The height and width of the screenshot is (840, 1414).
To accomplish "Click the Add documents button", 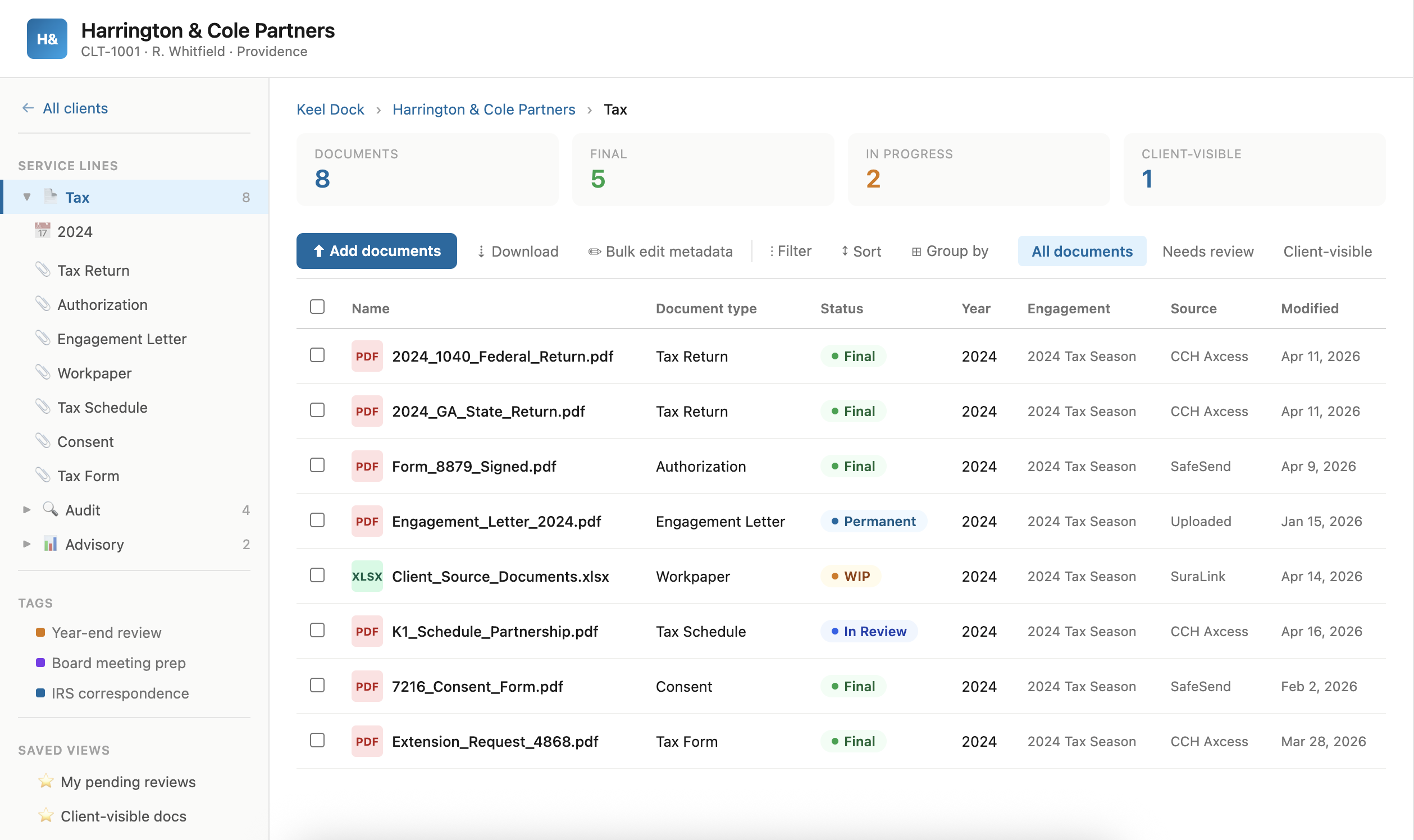I will click(376, 251).
